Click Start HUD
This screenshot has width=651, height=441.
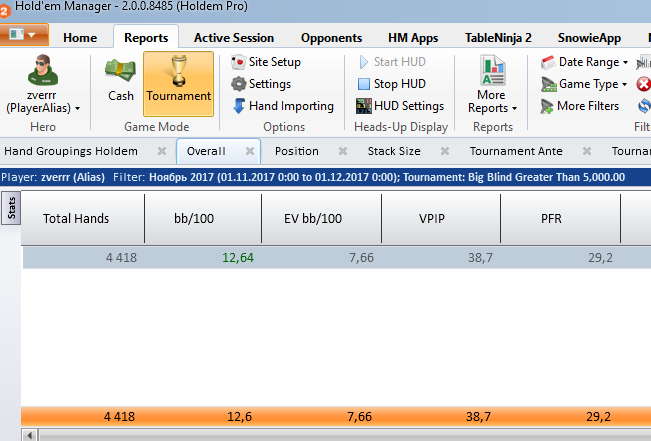392,62
